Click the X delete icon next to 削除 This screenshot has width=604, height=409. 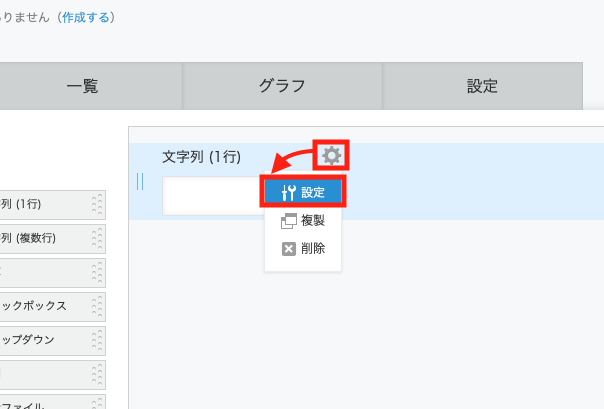(289, 248)
